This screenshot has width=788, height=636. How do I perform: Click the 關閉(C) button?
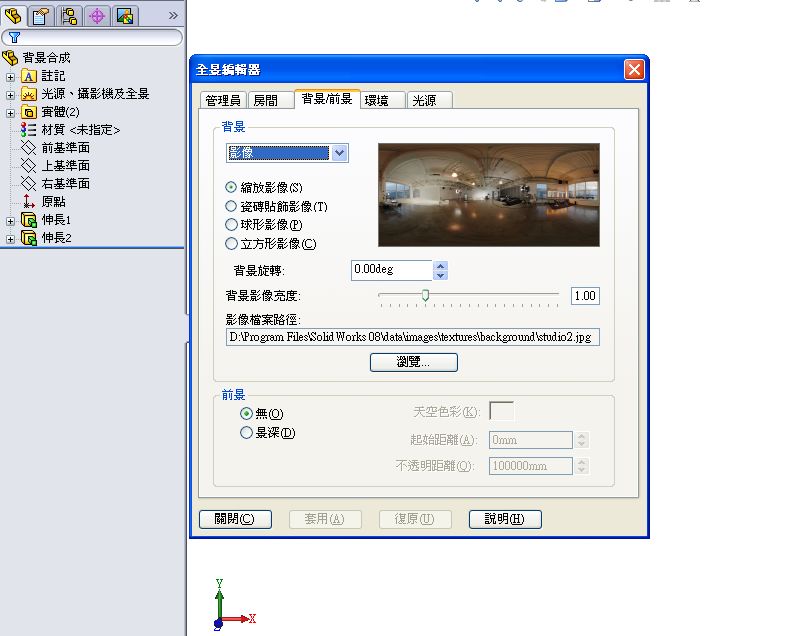coord(235,519)
